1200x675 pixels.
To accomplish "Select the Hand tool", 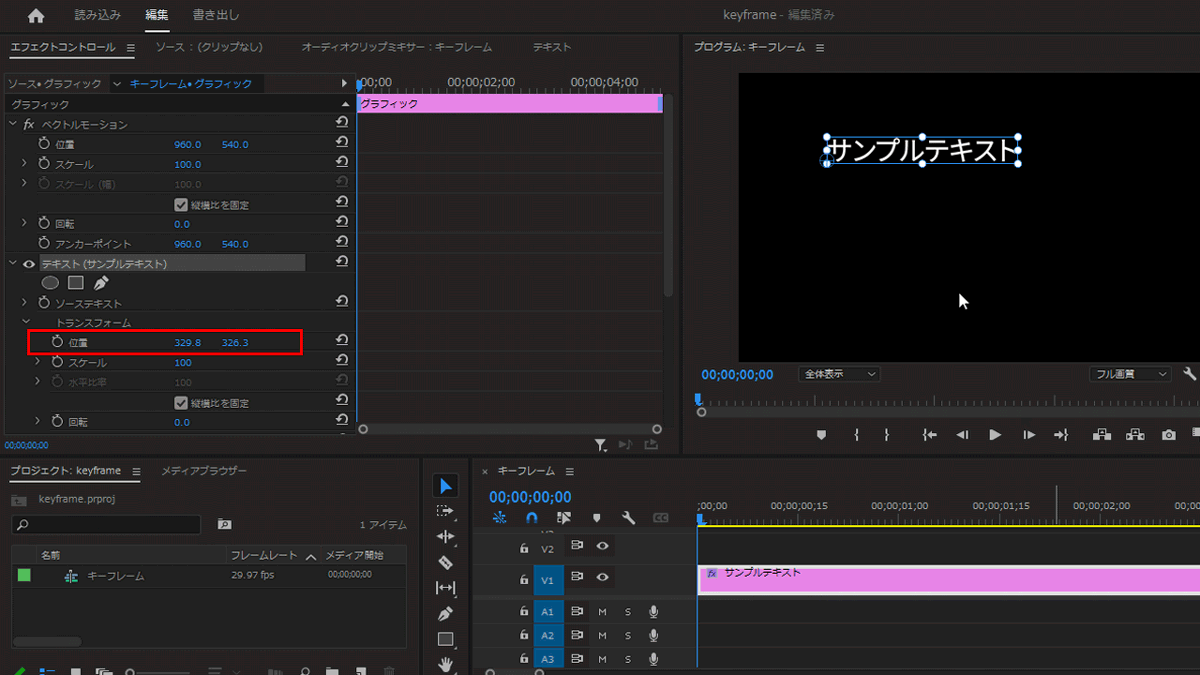I will (x=446, y=663).
